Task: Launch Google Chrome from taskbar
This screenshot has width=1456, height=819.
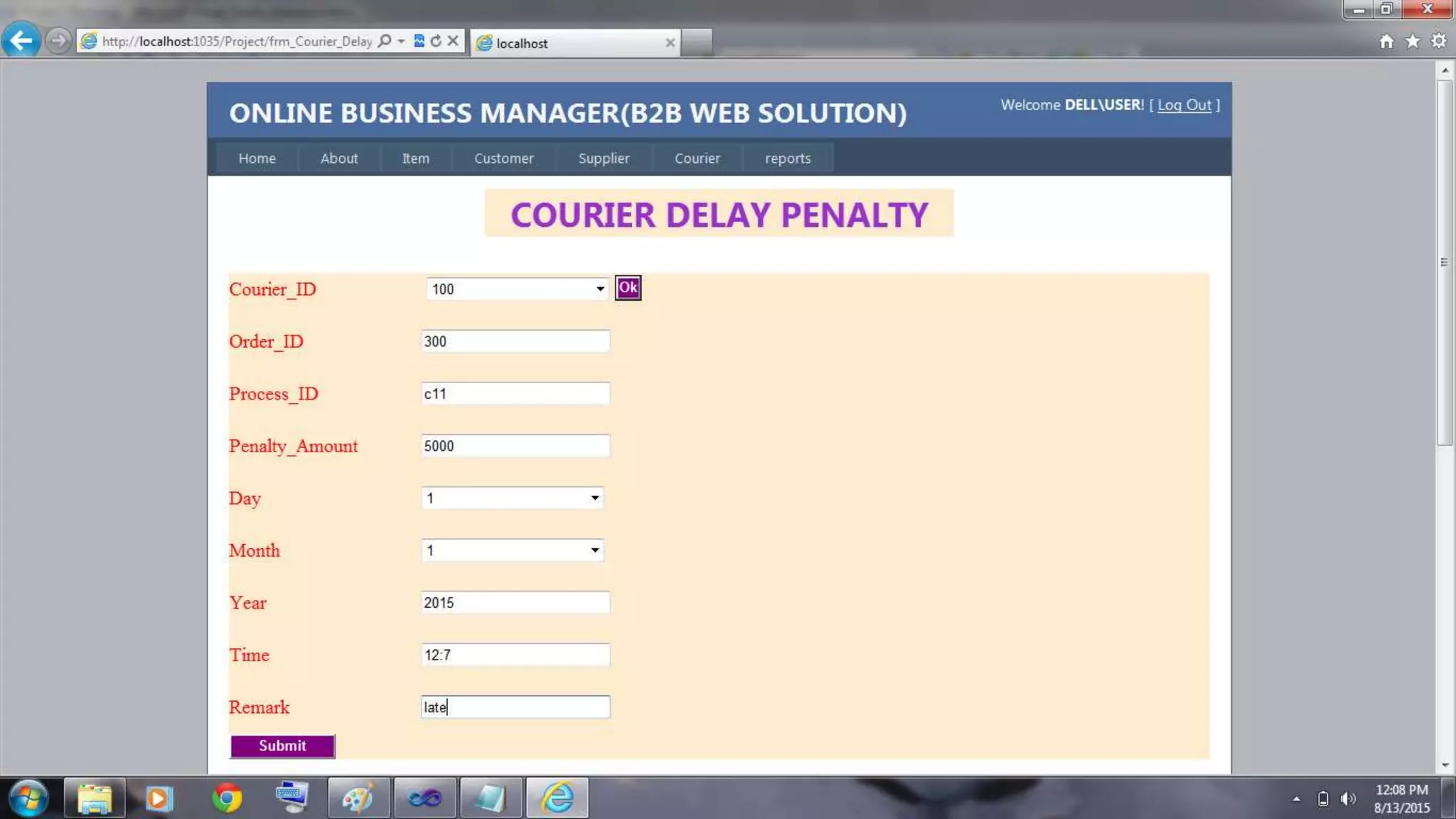Action: (x=226, y=798)
